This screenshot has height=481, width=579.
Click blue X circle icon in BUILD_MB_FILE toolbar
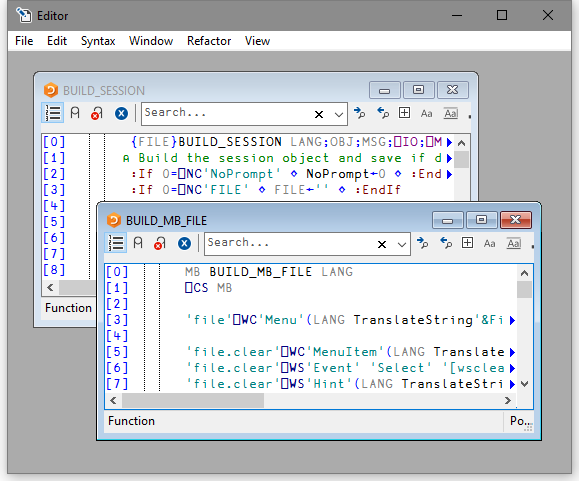tap(184, 244)
